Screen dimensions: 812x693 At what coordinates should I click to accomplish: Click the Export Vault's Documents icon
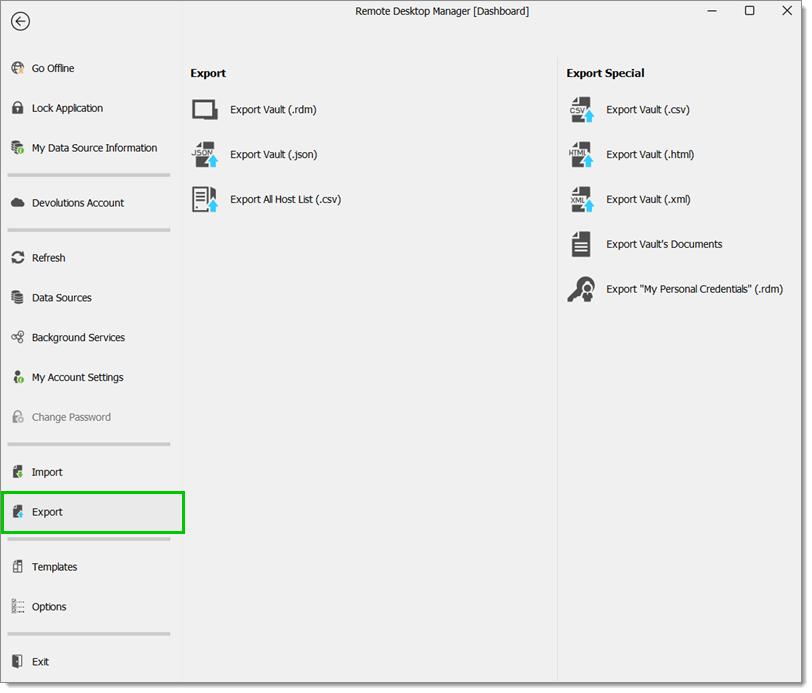tap(581, 244)
